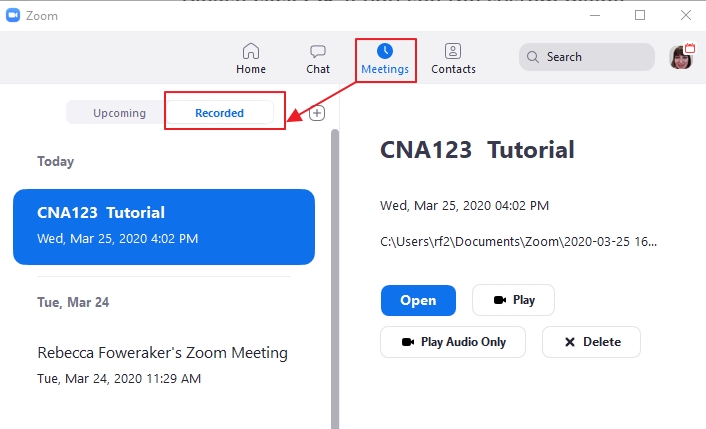Click the recordings list vertical scrollbar
706x429 pixels.
335,279
